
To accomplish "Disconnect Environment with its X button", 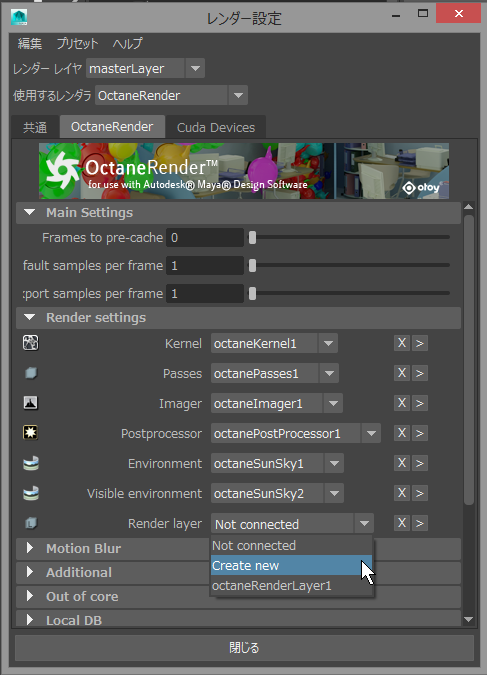I will [402, 463].
